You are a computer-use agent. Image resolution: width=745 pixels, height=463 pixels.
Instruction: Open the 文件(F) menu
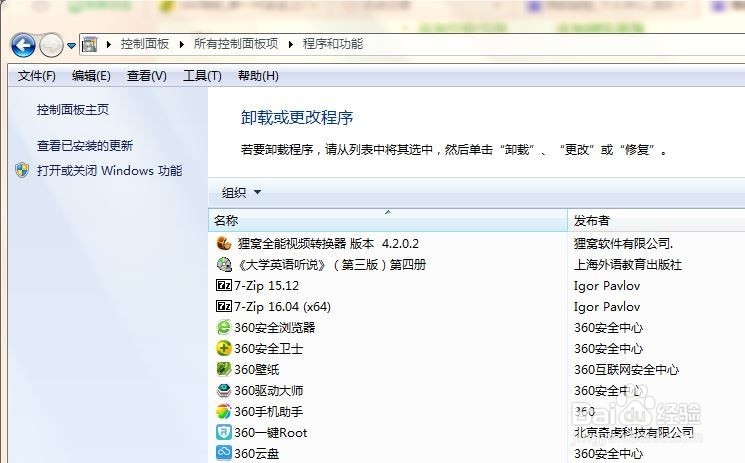[37, 76]
